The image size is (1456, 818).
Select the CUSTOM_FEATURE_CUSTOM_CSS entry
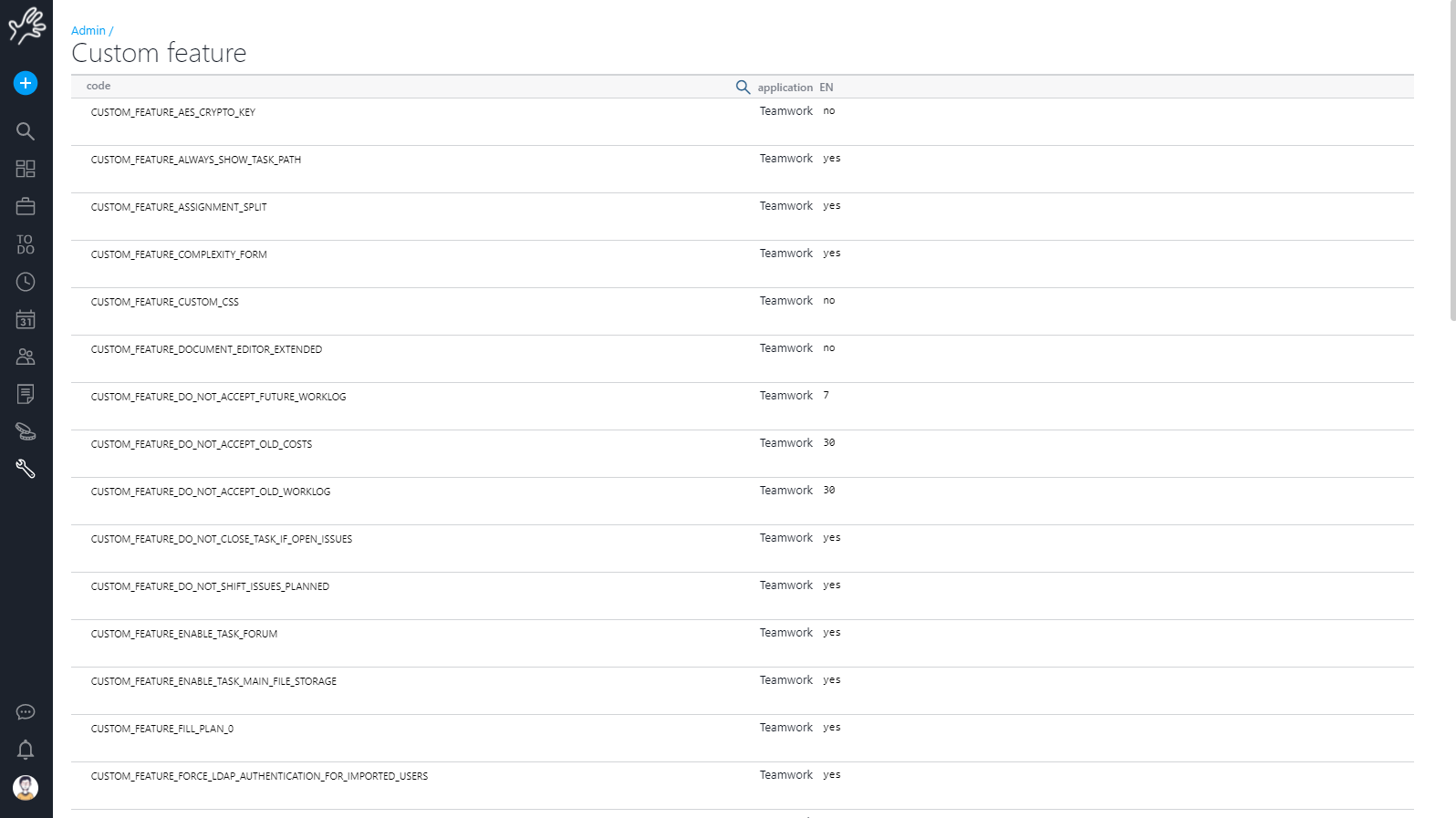pyautogui.click(x=165, y=302)
